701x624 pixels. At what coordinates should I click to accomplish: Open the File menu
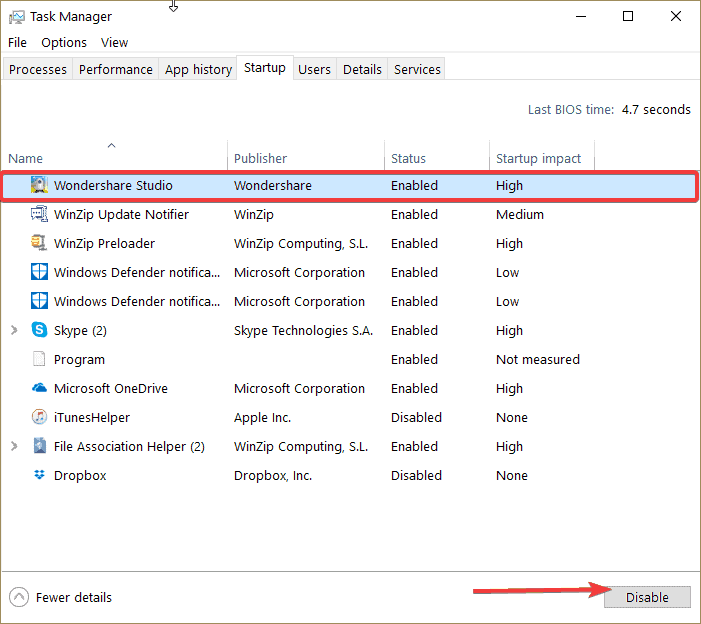(x=18, y=42)
